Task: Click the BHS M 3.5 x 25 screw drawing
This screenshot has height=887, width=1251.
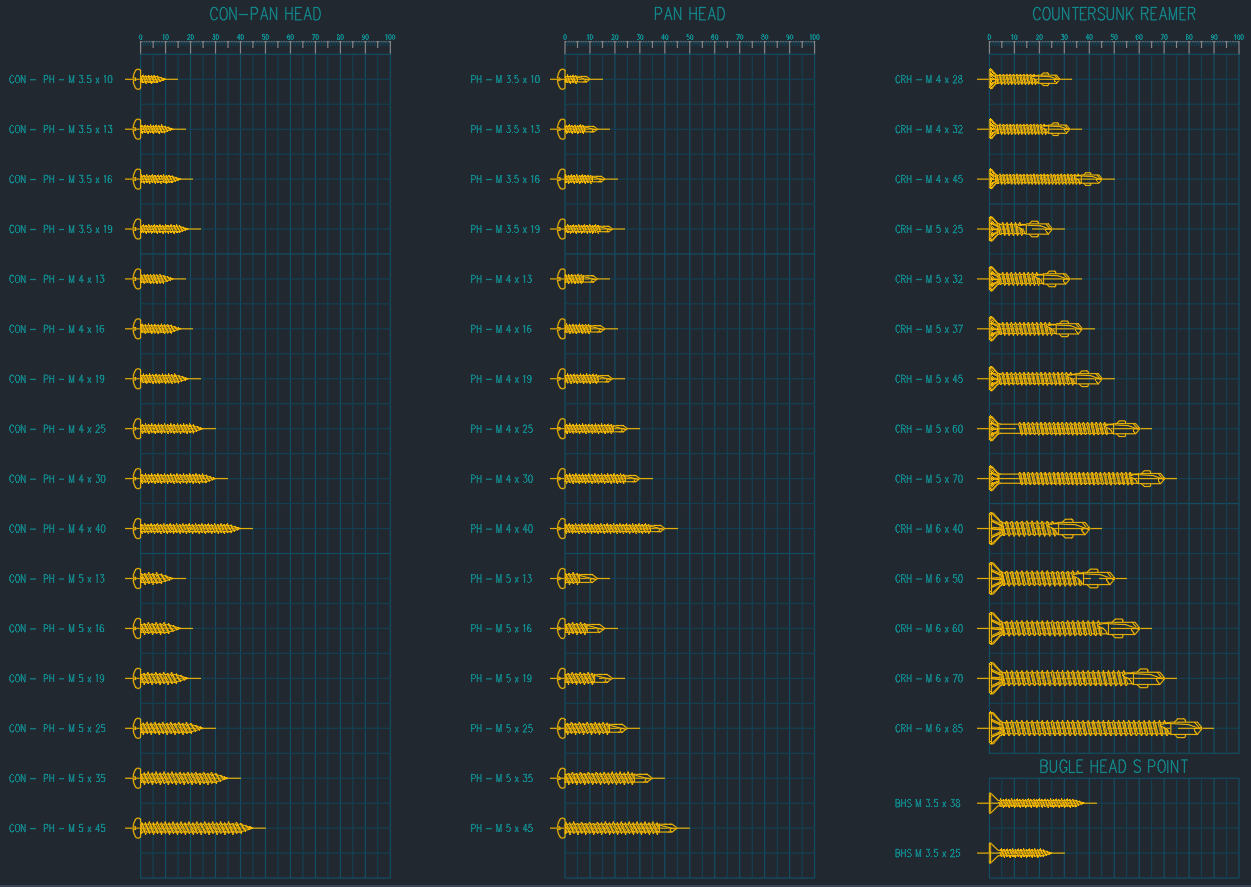Action: (x=1022, y=853)
